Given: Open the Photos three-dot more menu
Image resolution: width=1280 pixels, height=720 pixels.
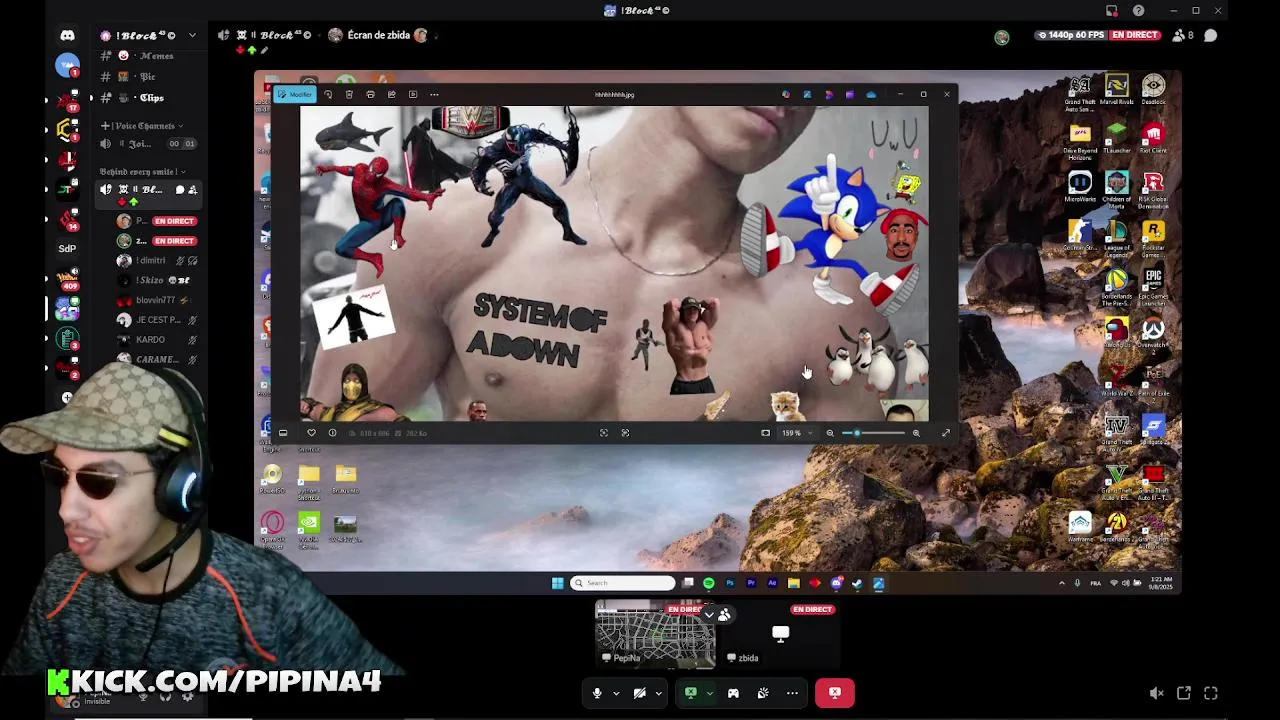Looking at the screenshot, I should click(x=434, y=94).
